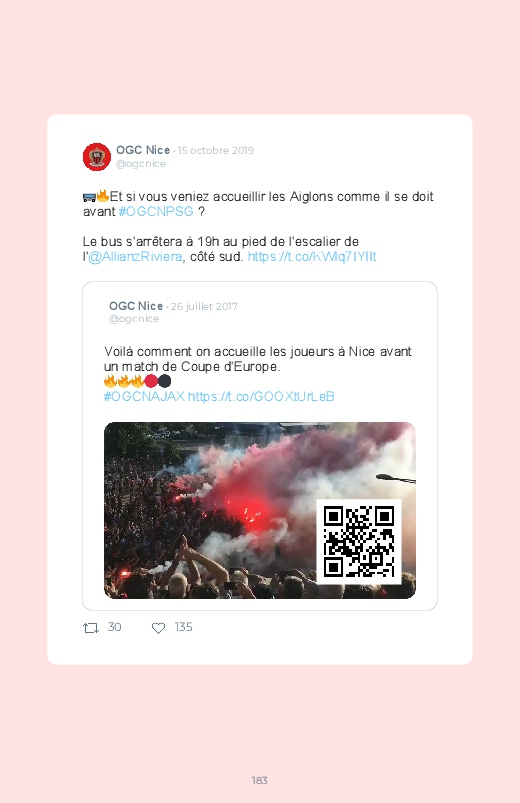520x803 pixels.
Task: Click the QR code on the photo
Action: pyautogui.click(x=359, y=541)
